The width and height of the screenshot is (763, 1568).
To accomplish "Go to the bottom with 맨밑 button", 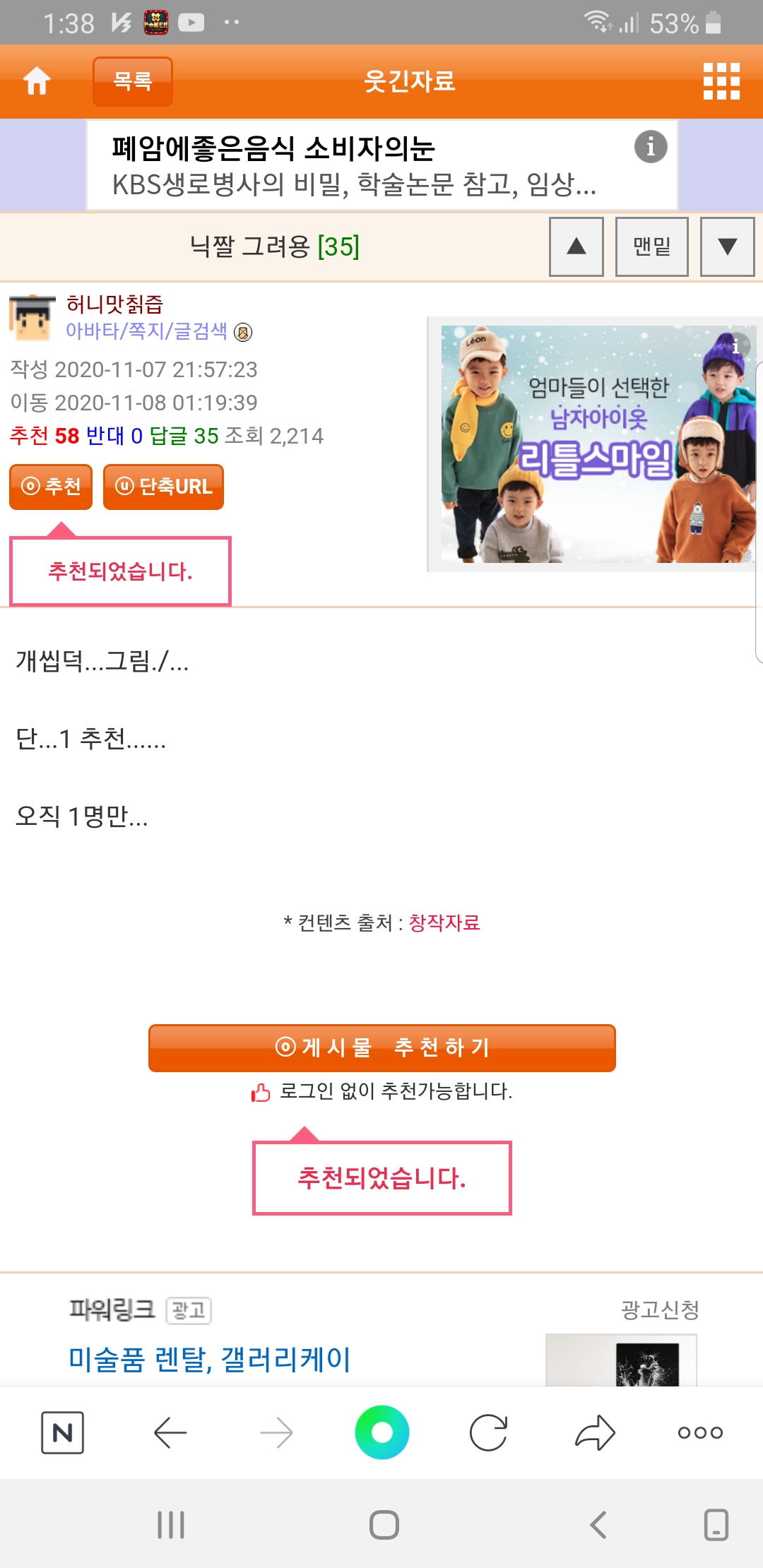I will coord(652,247).
